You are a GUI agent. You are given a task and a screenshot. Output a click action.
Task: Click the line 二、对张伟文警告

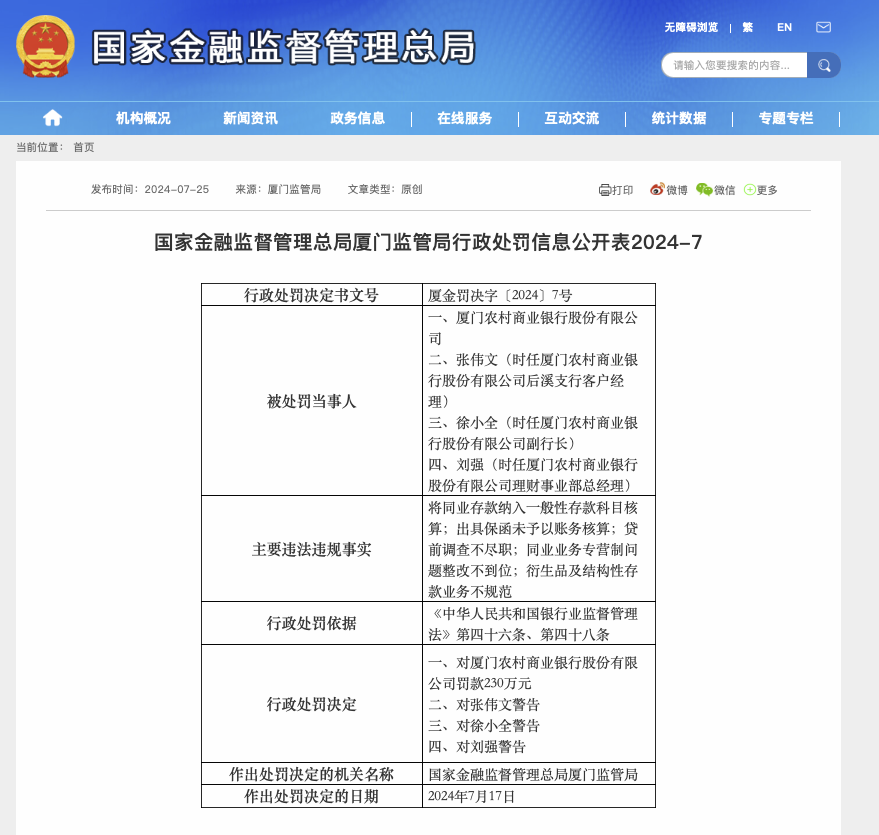[x=484, y=704]
